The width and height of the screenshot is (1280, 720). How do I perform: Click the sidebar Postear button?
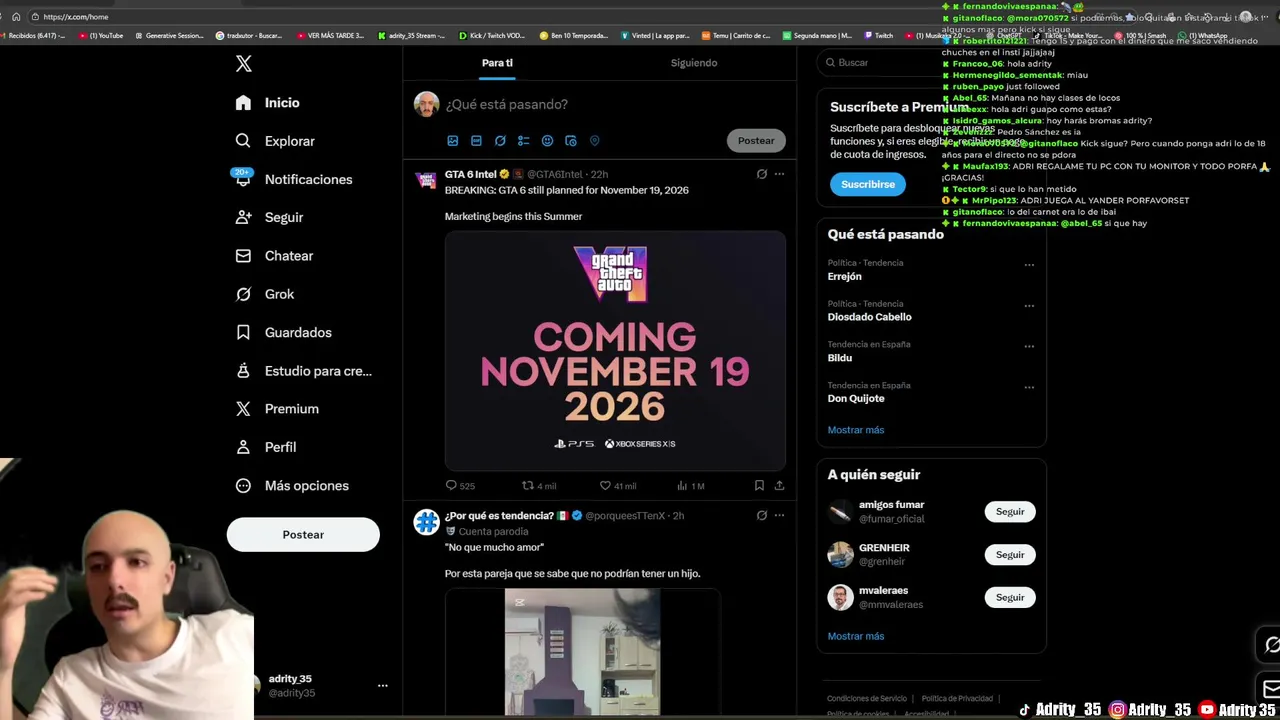tap(303, 535)
